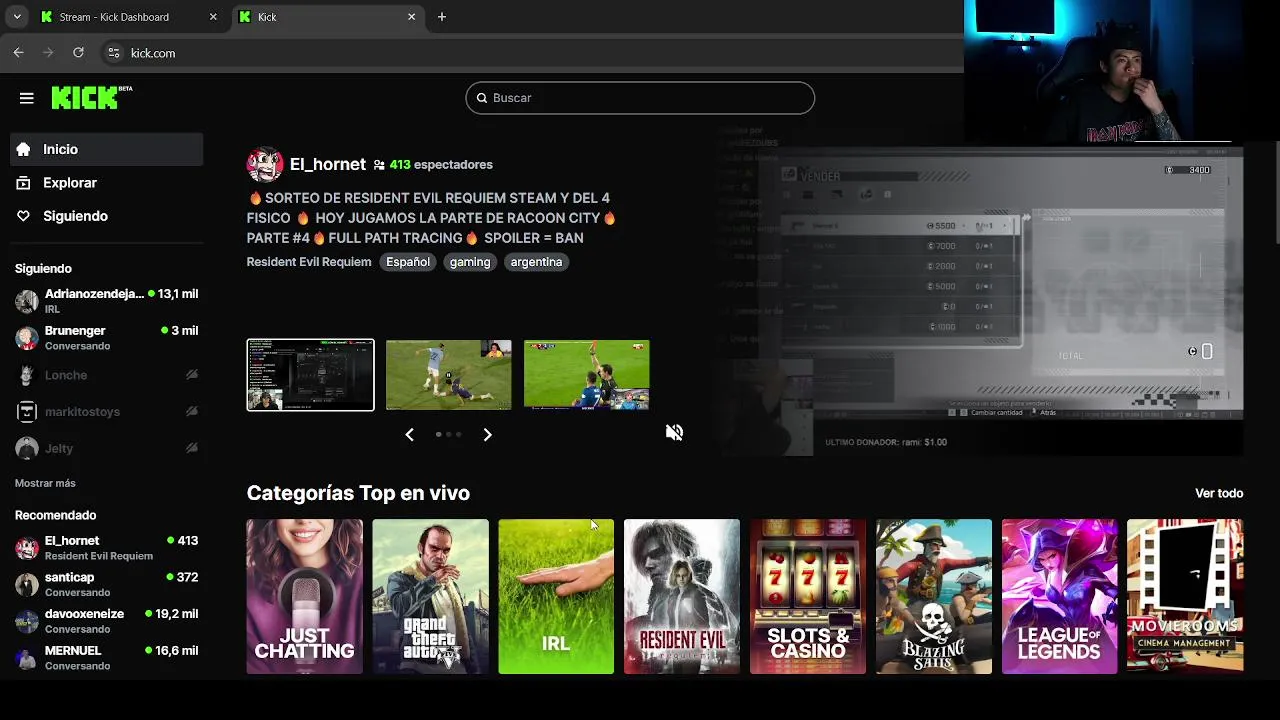This screenshot has width=1280, height=720.
Task: Click santicap avatar in sidebar
Action: [x=27, y=584]
